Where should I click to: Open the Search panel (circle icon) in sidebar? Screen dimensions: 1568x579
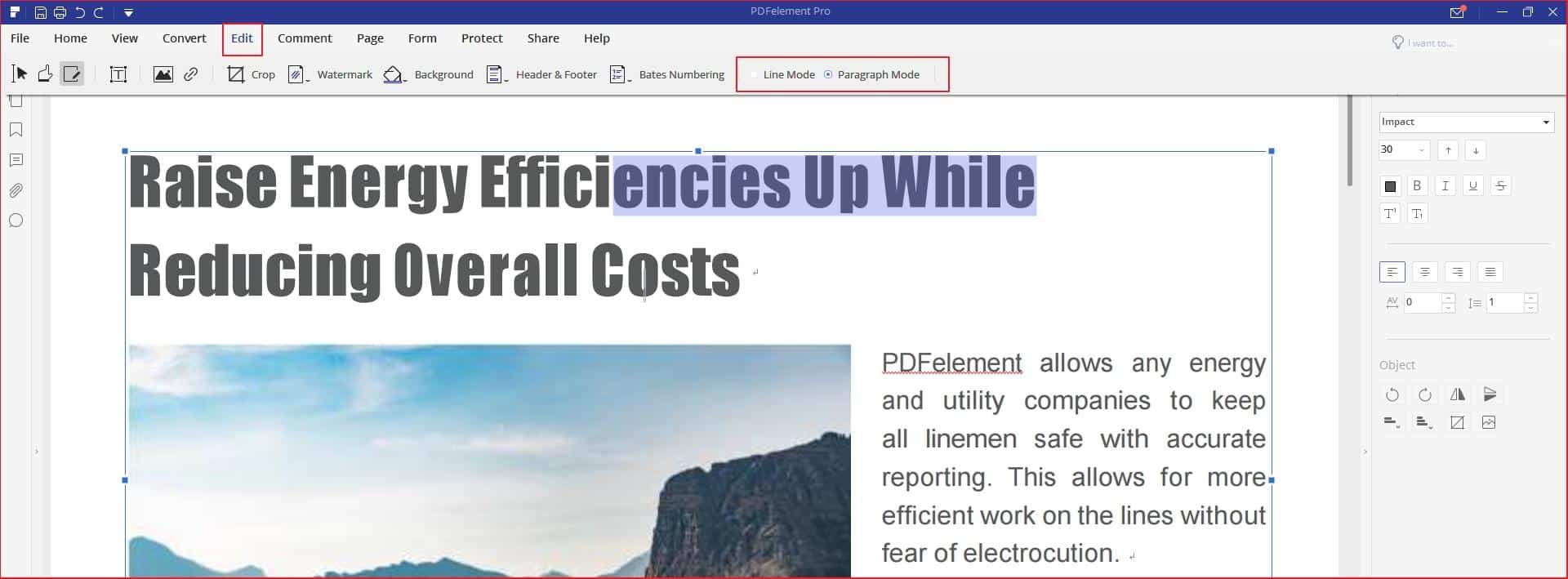(x=16, y=220)
